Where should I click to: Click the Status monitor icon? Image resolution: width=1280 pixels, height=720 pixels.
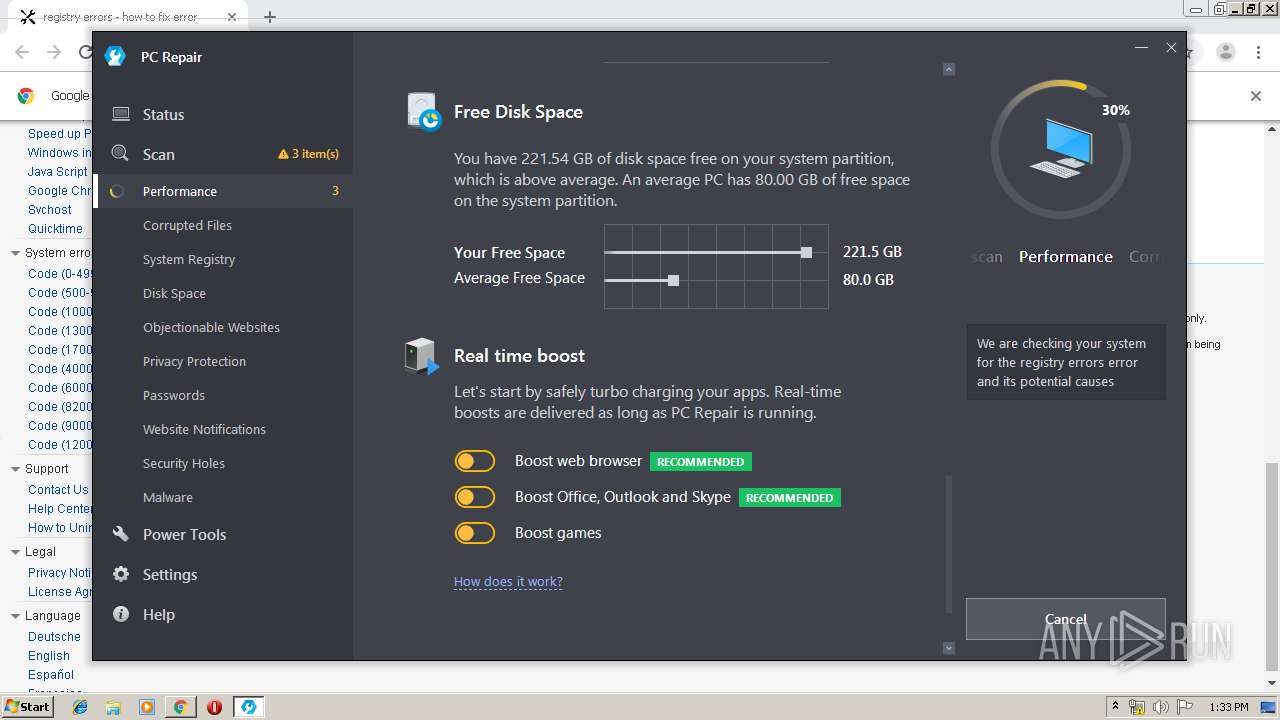pyautogui.click(x=121, y=114)
